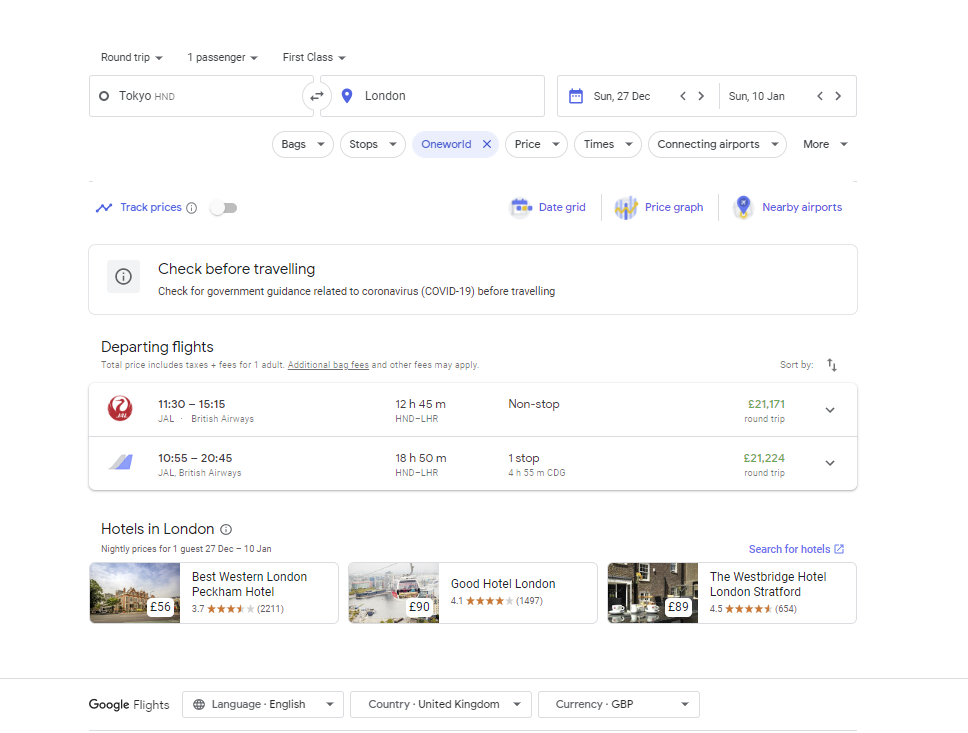Remove the Oneworld filter
The width and height of the screenshot is (968, 733).
(x=487, y=144)
